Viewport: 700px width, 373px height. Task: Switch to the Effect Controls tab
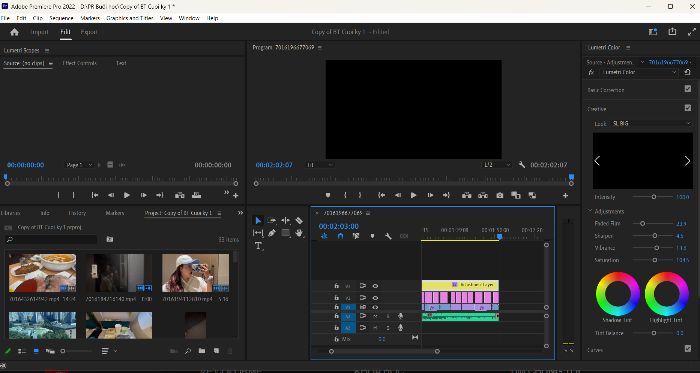tap(79, 63)
